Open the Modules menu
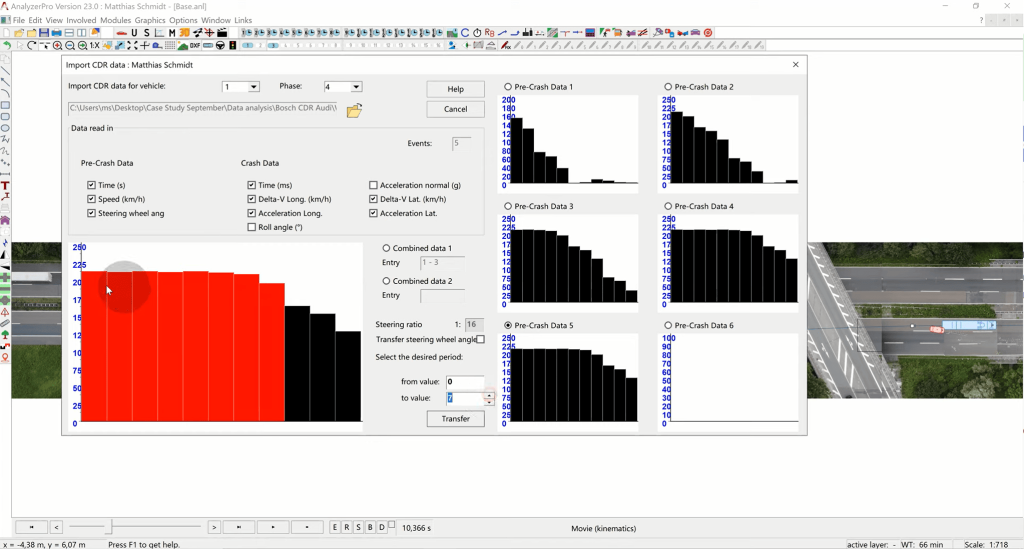This screenshot has width=1024, height=549. tap(115, 20)
